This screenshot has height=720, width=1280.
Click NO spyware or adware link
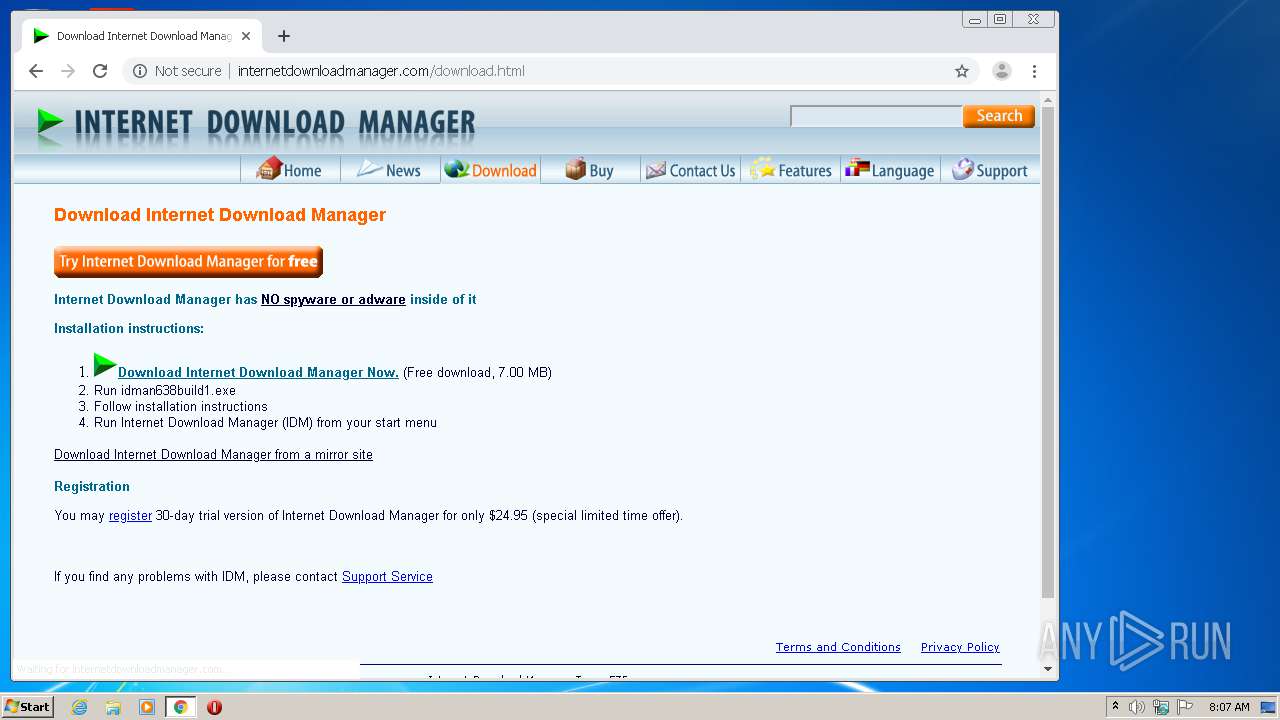[333, 299]
